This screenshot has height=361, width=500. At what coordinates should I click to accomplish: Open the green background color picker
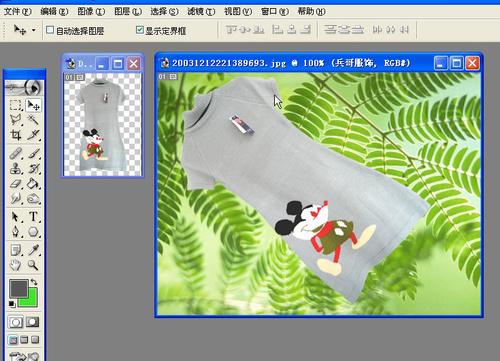point(32,301)
